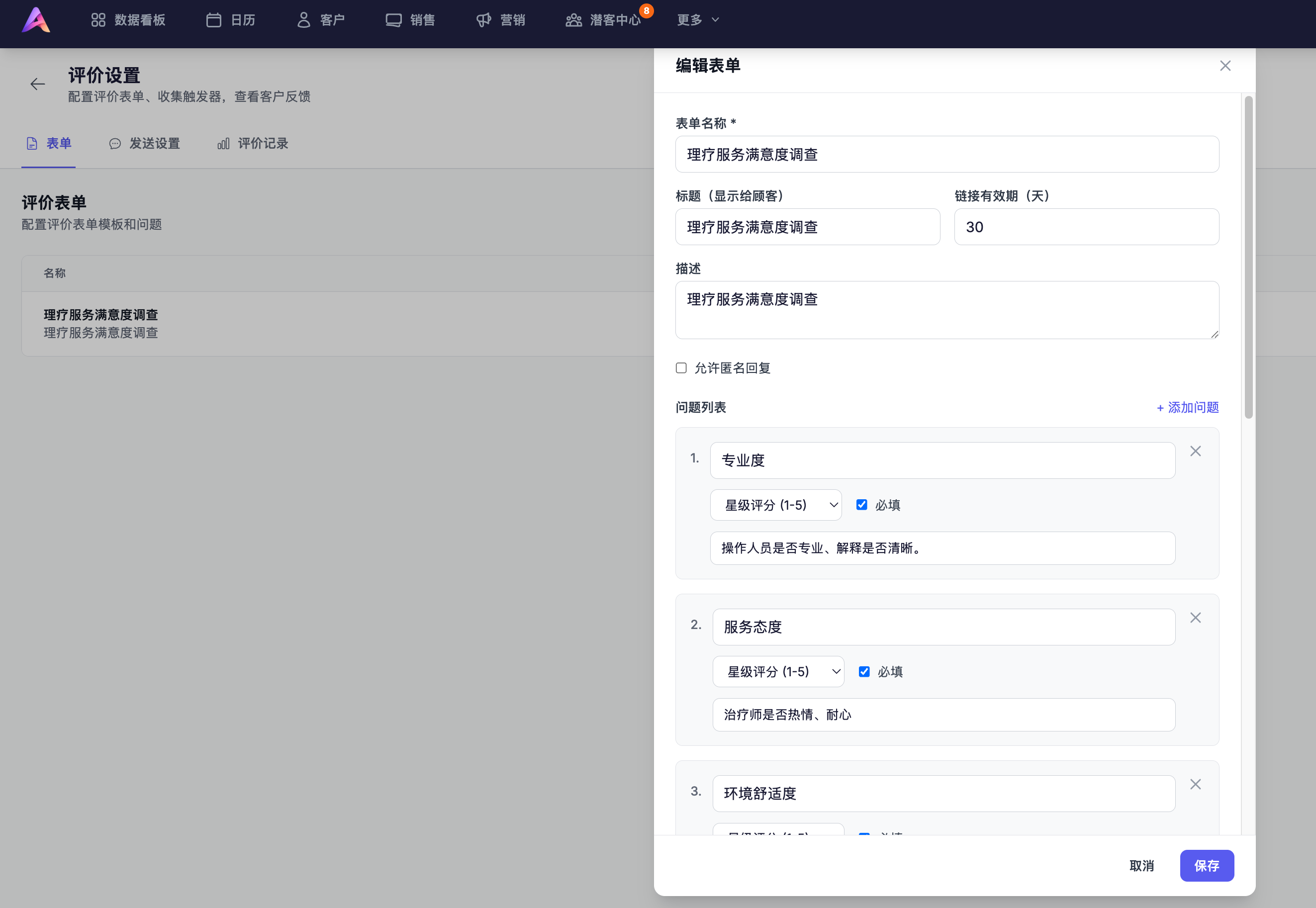Toggle 必填 checkbox for 专业度
1316x908 pixels.
(861, 505)
